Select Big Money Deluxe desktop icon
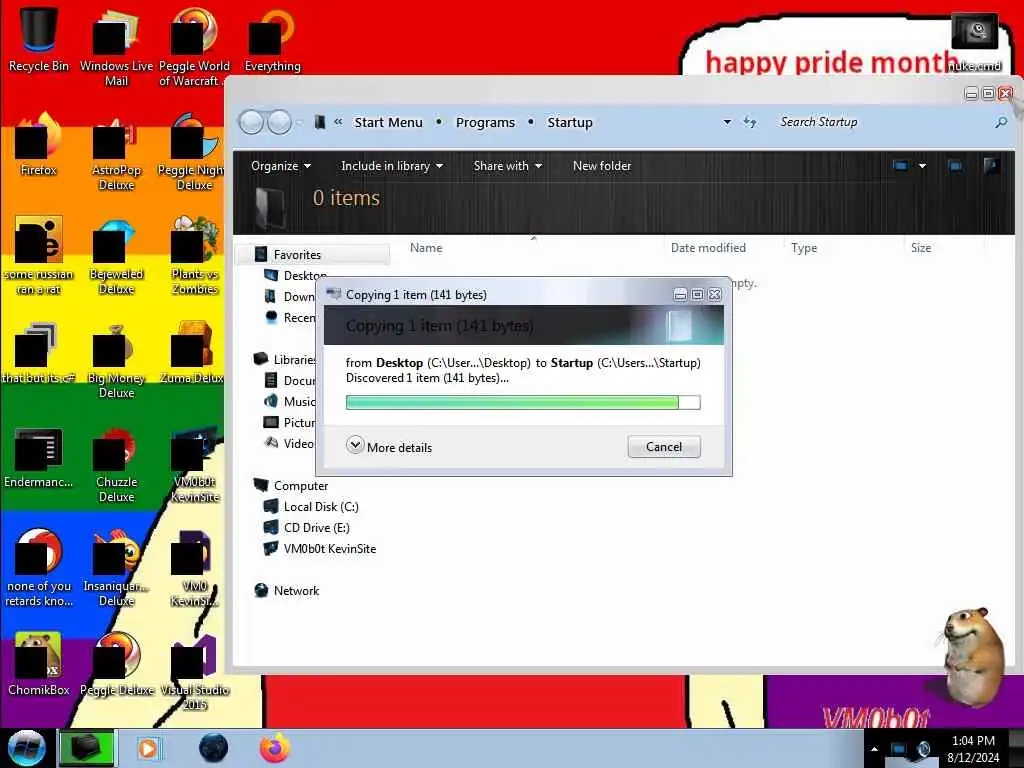 (x=116, y=360)
